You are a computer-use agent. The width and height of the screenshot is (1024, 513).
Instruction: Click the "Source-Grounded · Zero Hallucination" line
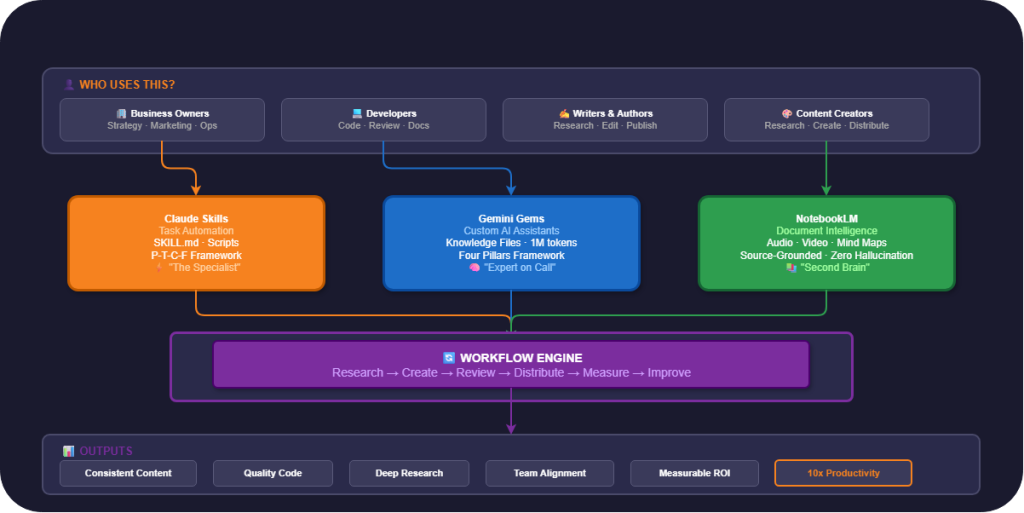click(x=826, y=255)
